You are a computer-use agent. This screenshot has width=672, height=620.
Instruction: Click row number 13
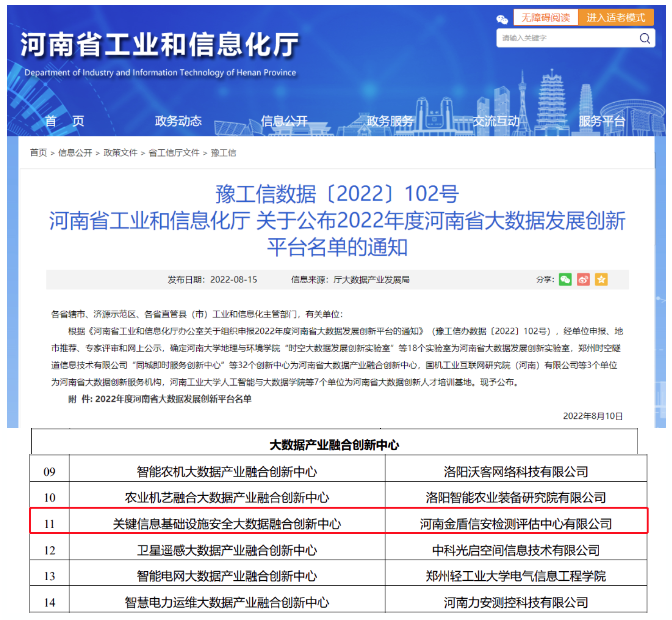[x=49, y=576]
